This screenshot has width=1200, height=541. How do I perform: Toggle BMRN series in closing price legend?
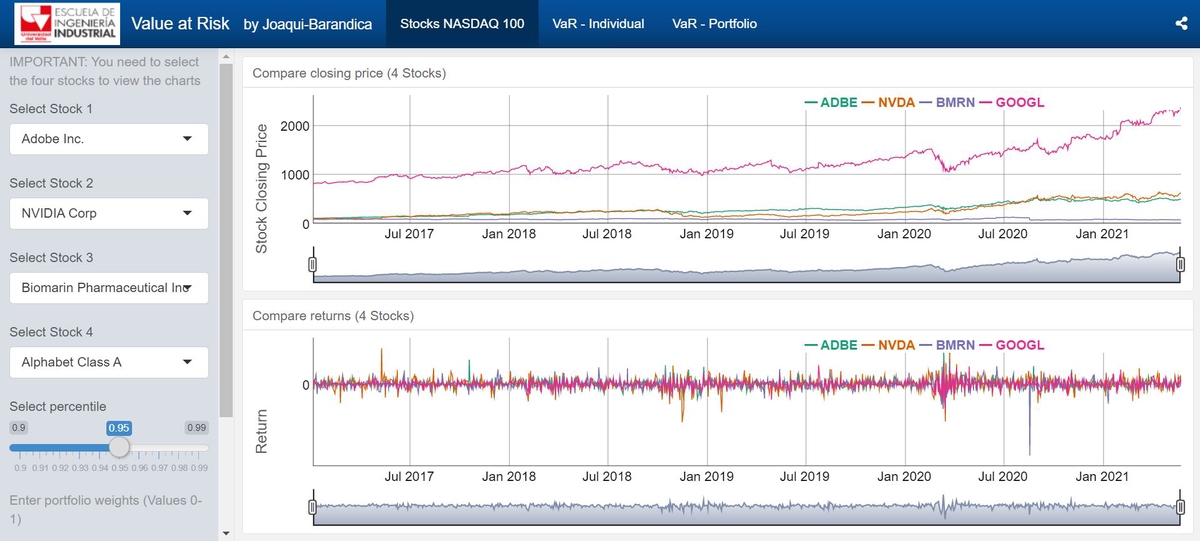pos(947,103)
